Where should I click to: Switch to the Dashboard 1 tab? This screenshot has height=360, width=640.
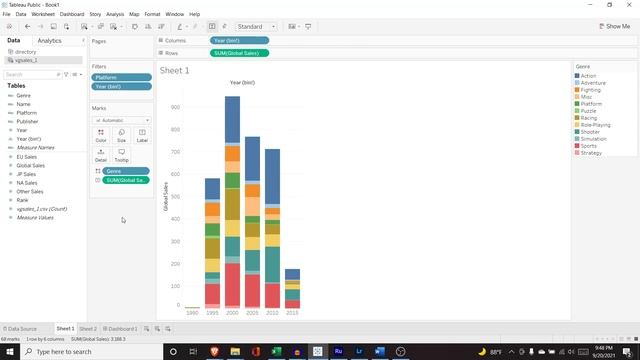[x=120, y=329]
